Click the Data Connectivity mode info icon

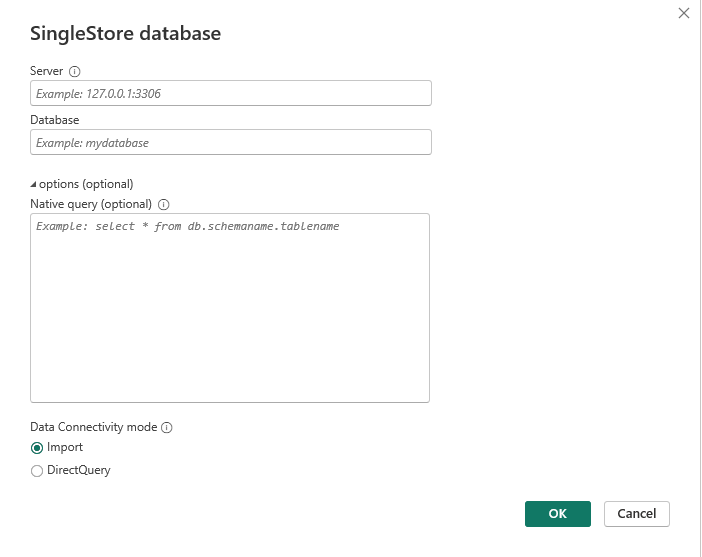(167, 428)
